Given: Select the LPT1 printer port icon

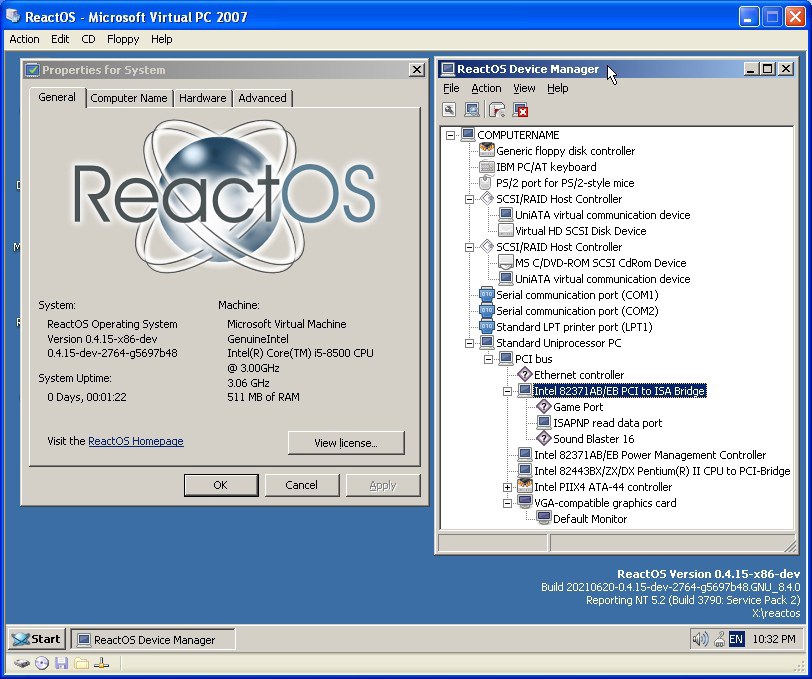Looking at the screenshot, I should [486, 327].
